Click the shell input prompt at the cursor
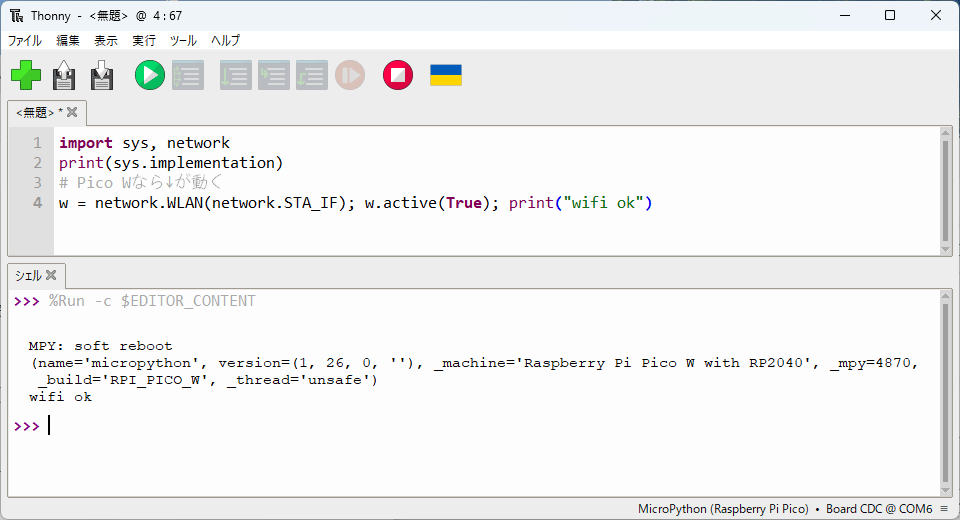The width and height of the screenshot is (960, 520). pyautogui.click(x=50, y=426)
